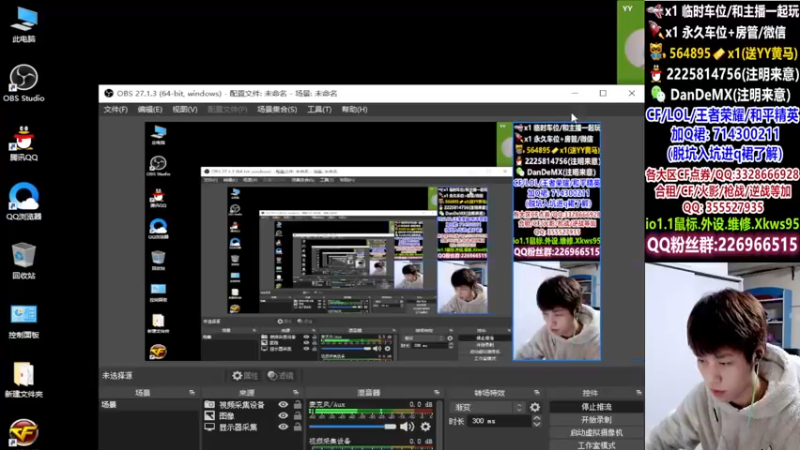Pop out 转场特效 dock panel icon
800x450 pixels.
[537, 392]
